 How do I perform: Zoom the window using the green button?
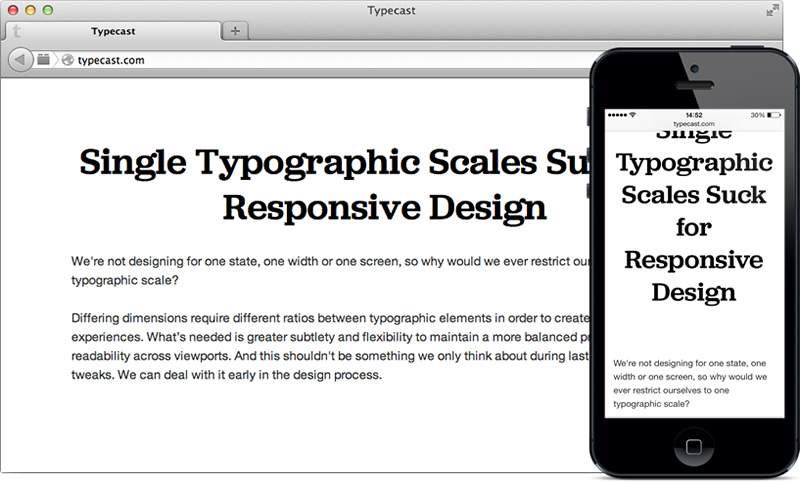click(x=47, y=10)
